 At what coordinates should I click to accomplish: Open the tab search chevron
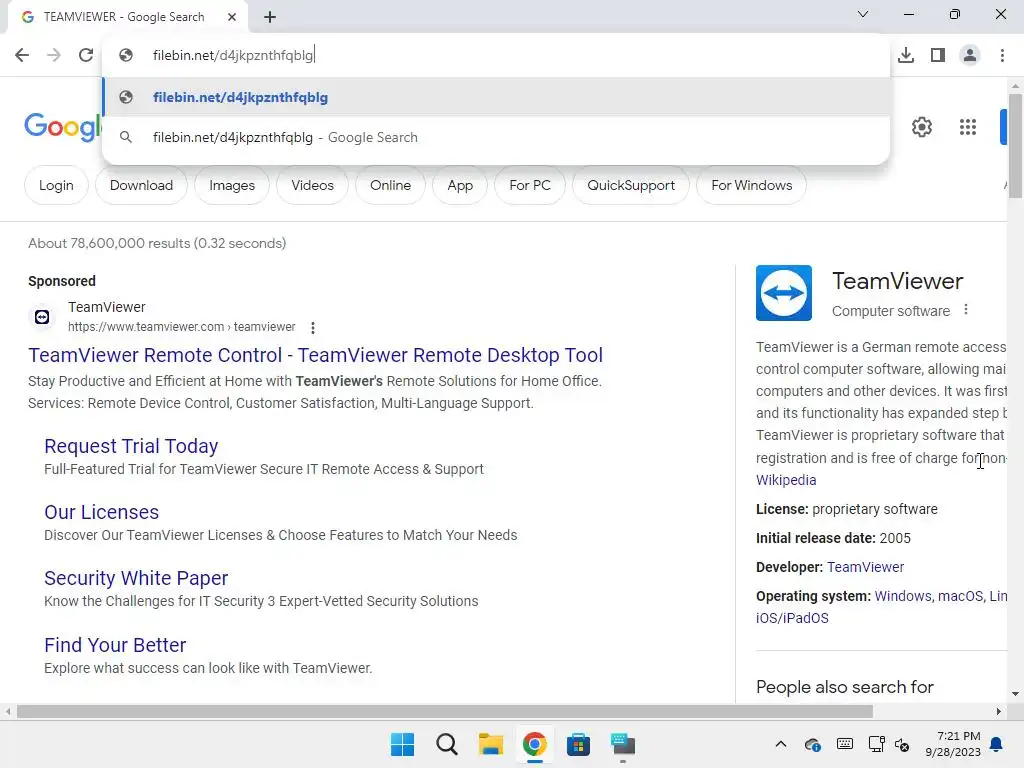(x=863, y=14)
